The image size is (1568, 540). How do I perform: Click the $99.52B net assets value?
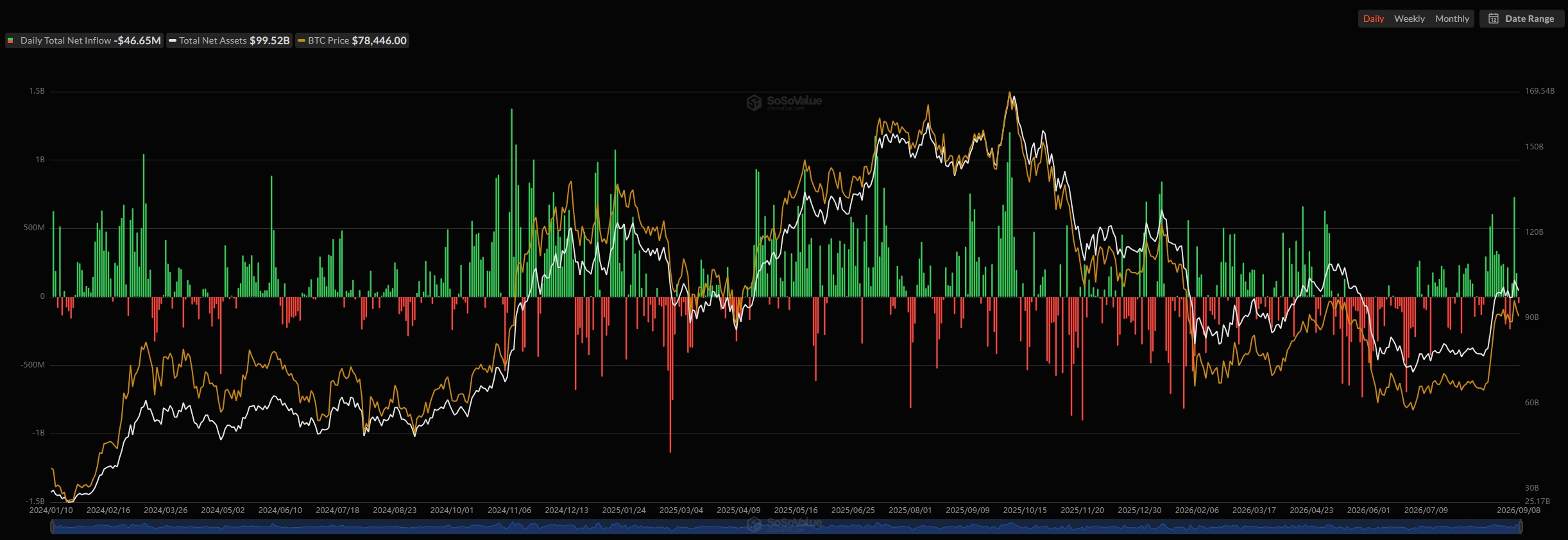269,40
